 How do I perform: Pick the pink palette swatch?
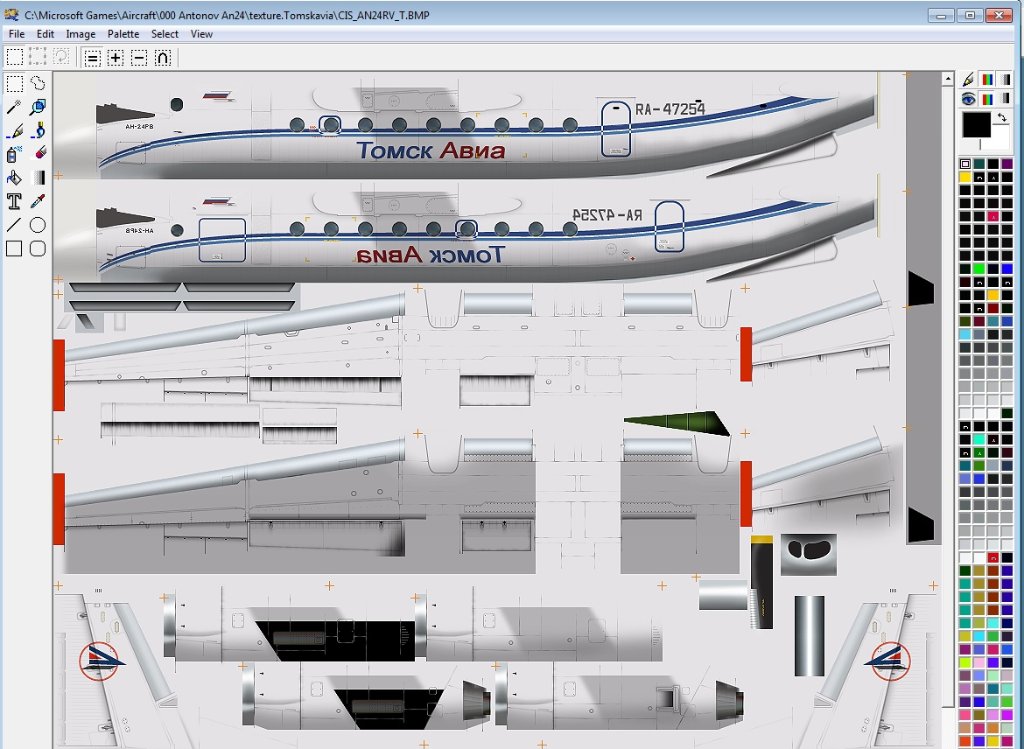(993, 216)
